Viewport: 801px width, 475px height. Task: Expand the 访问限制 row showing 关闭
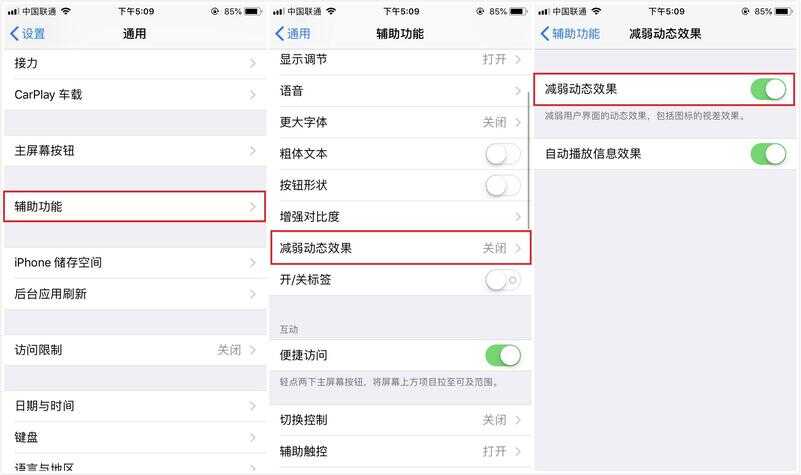click(x=135, y=350)
